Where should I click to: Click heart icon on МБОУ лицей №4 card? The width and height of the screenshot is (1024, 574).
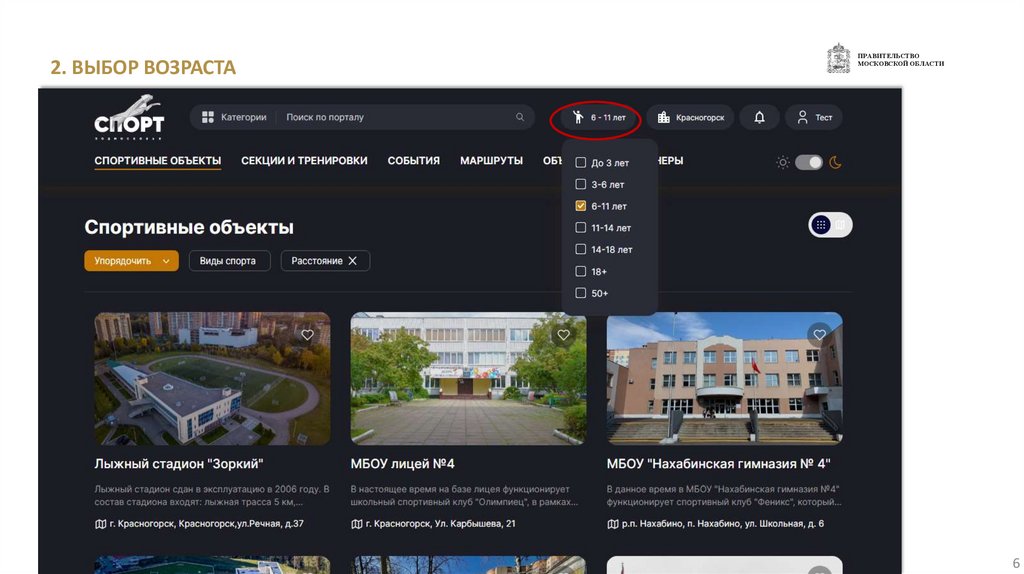[564, 335]
